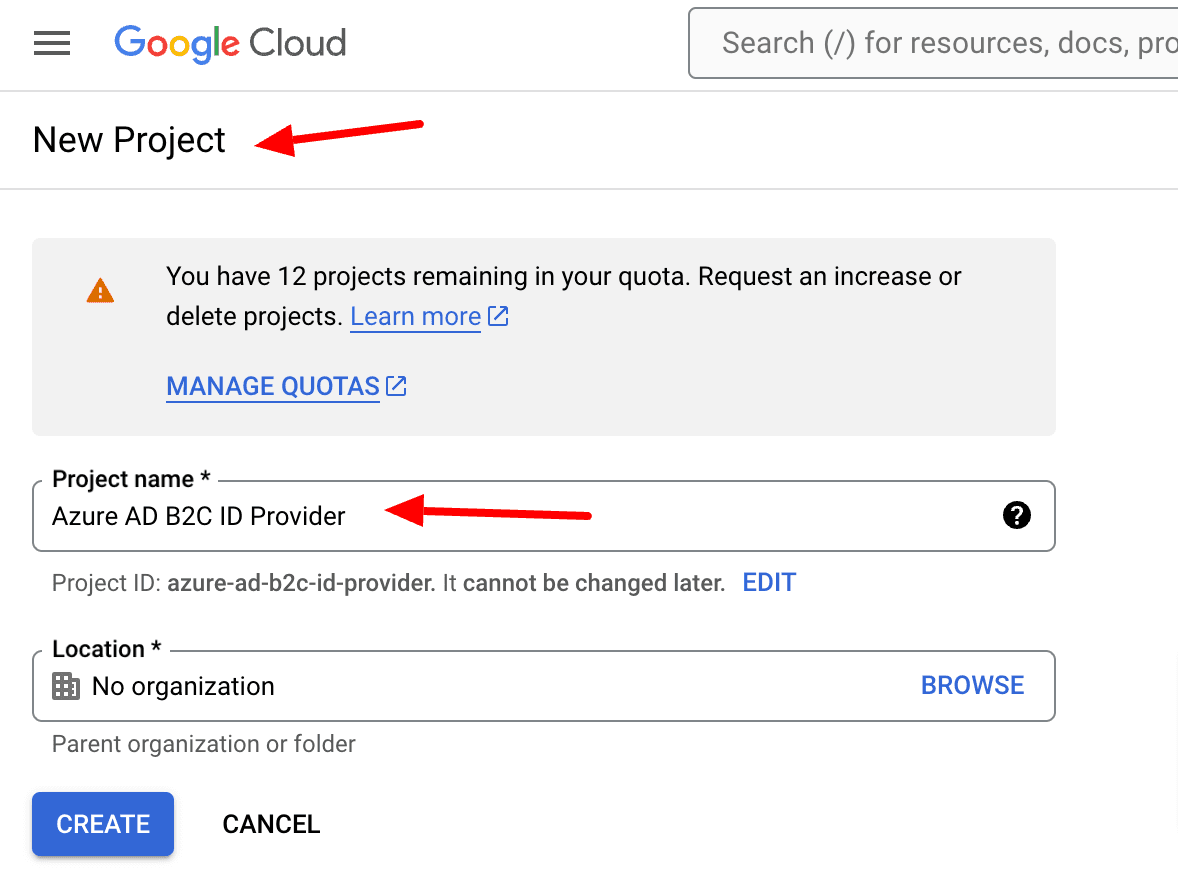This screenshot has height=884, width=1178.
Task: Click the organization building icon in Location
Action: tap(66, 686)
